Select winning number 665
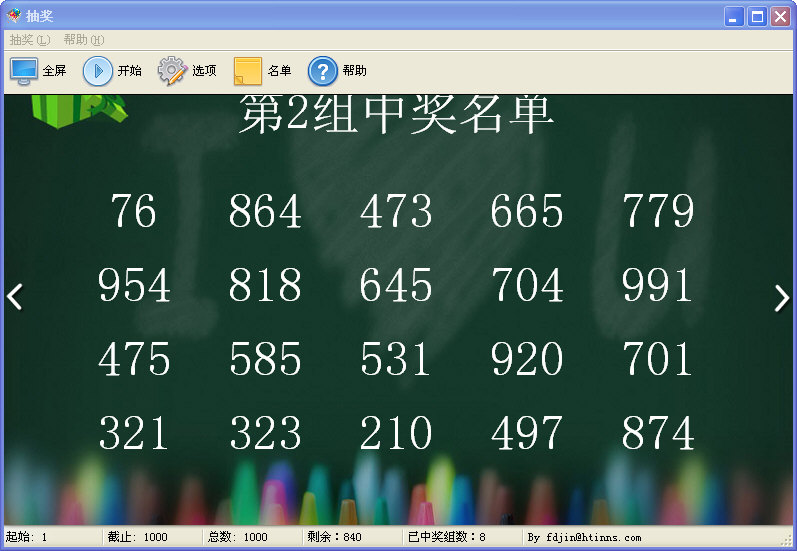The image size is (797, 551). pyautogui.click(x=527, y=210)
